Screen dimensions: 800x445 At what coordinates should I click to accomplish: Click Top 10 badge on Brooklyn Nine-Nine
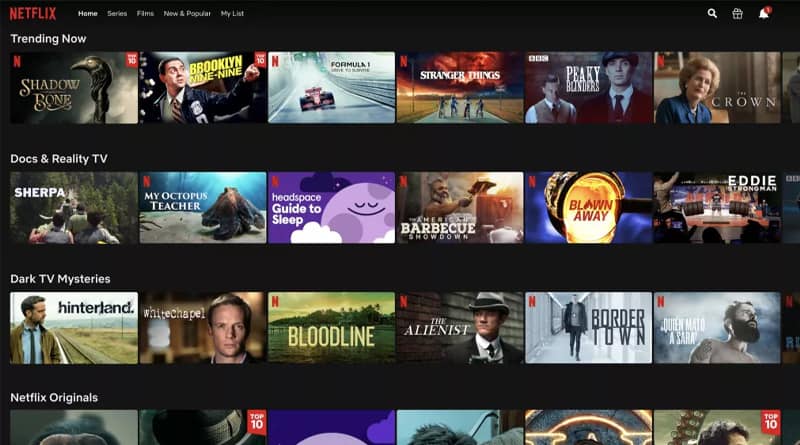pos(261,60)
